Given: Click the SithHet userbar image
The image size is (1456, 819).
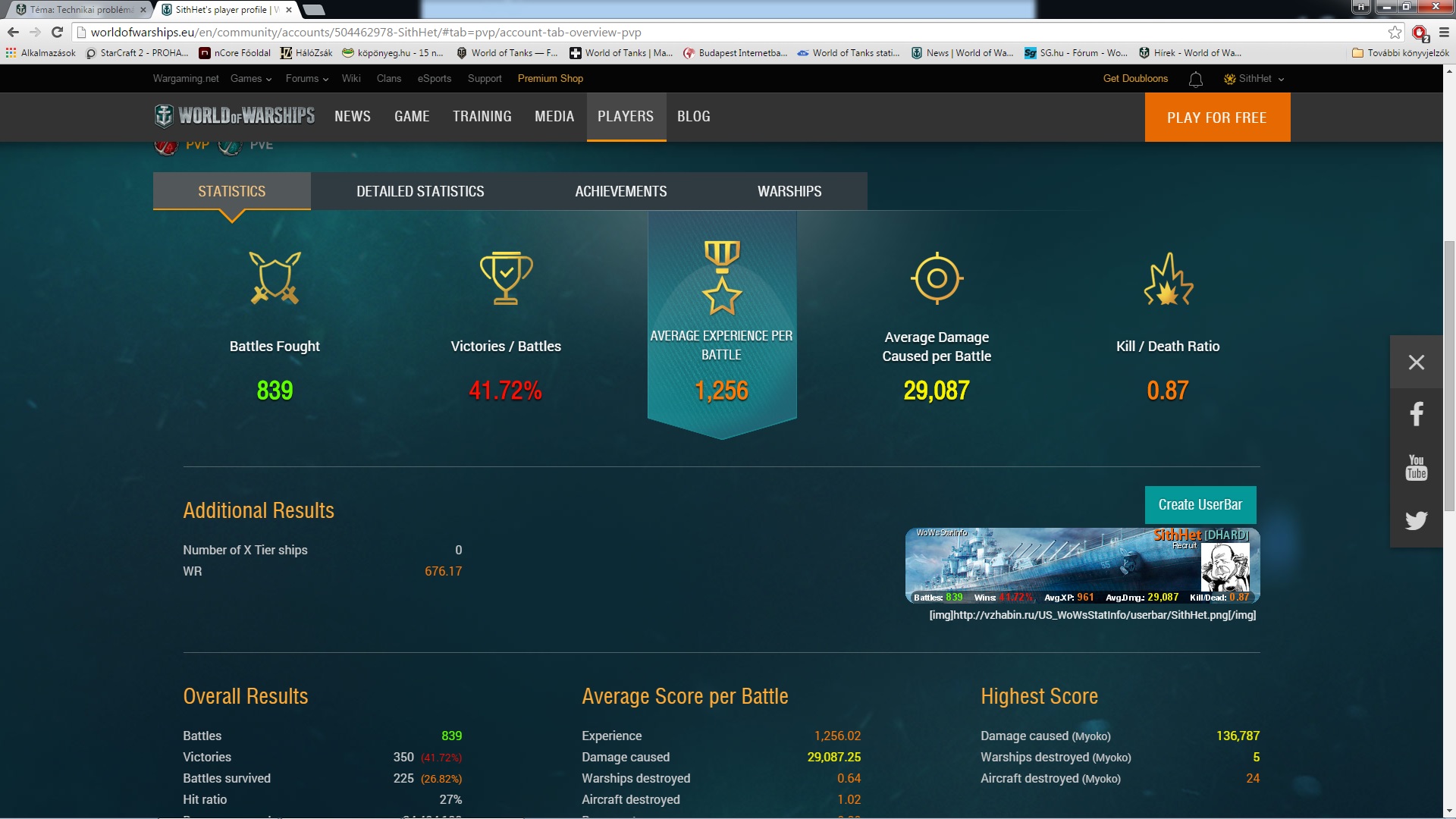Looking at the screenshot, I should 1082,566.
